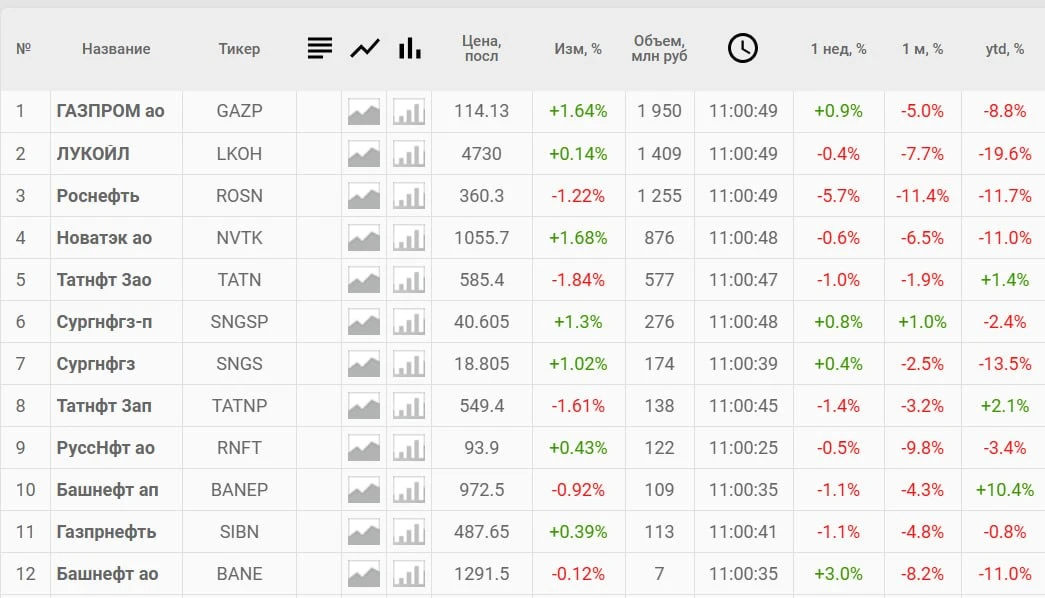Viewport: 1045px width, 598px height.
Task: Open the area chart icon for Сургнфгз-п
Action: point(364,322)
